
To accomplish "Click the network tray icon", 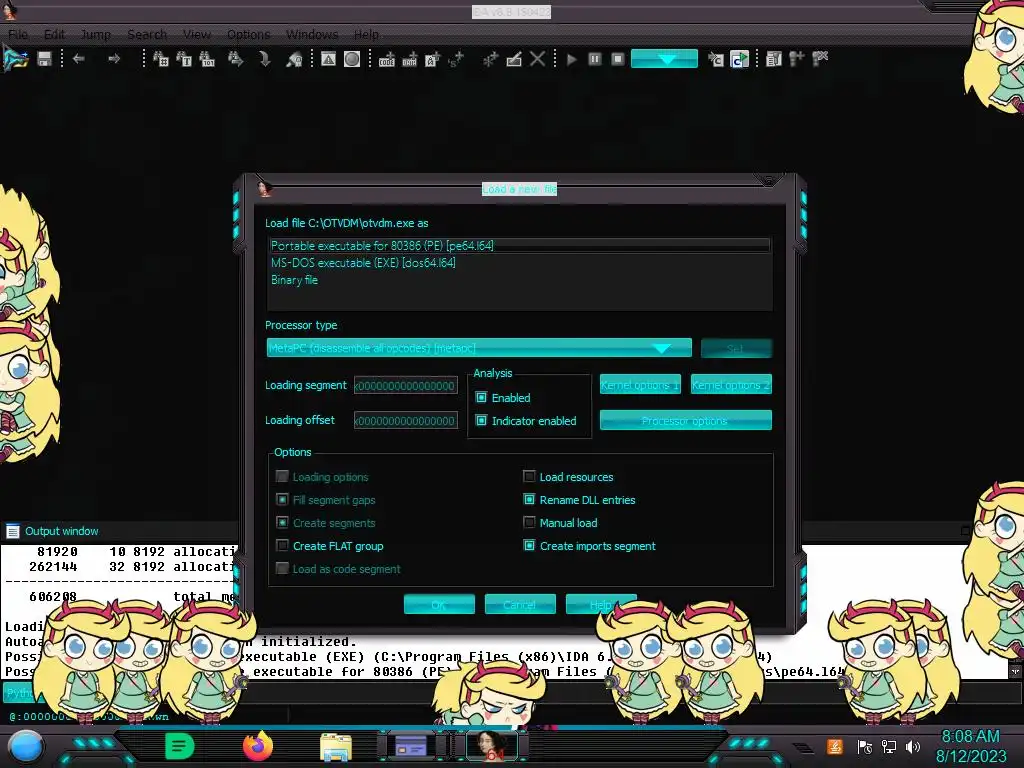I will pyautogui.click(x=889, y=746).
